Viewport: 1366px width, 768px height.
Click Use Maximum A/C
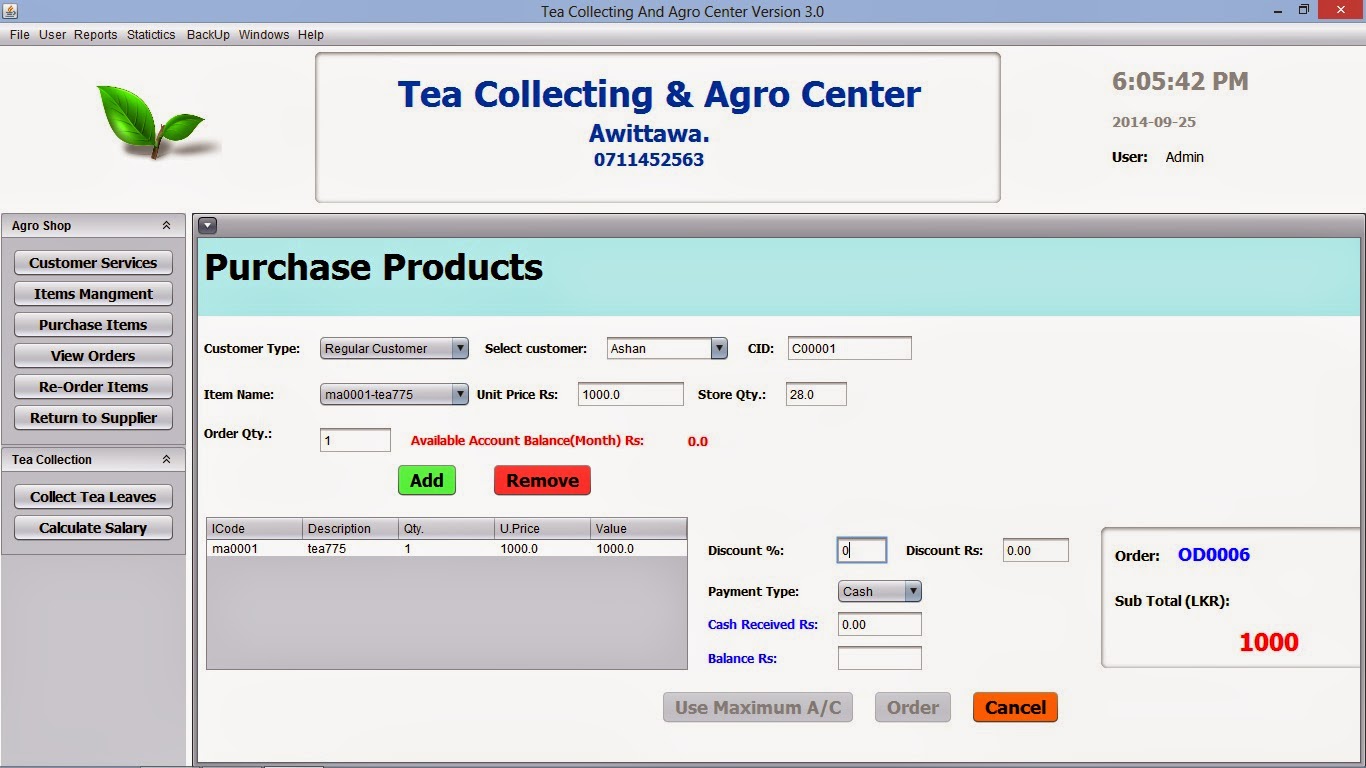pyautogui.click(x=757, y=707)
